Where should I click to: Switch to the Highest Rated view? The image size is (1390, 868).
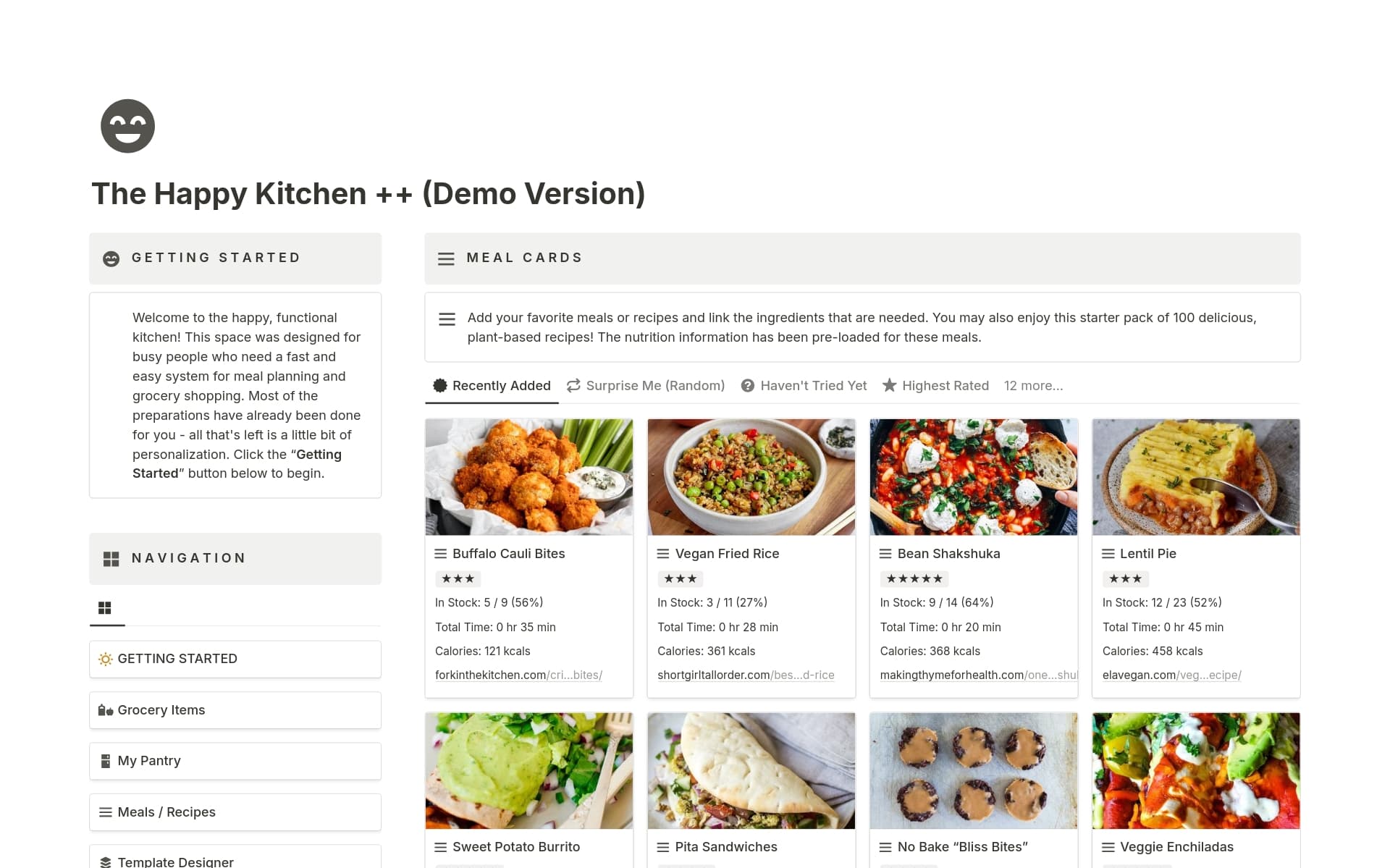pos(945,386)
